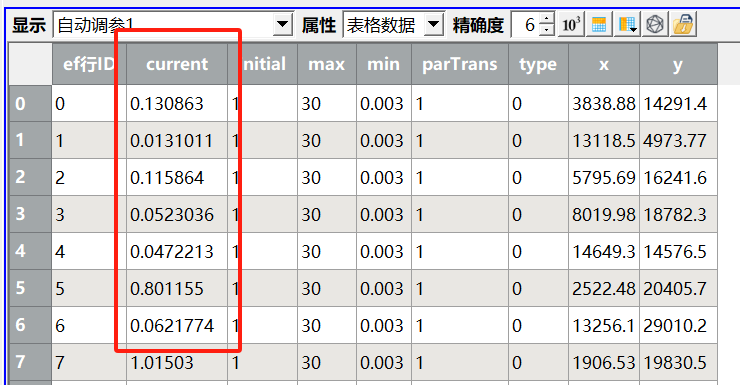Click y cell 14576.5

pos(678,251)
